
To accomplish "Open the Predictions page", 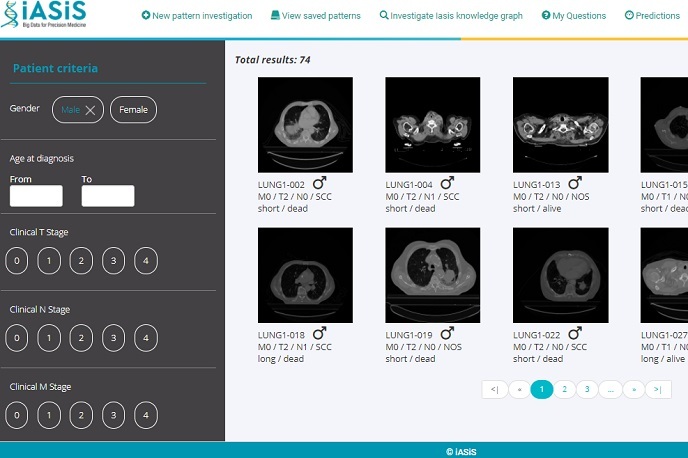I will click(x=652, y=16).
